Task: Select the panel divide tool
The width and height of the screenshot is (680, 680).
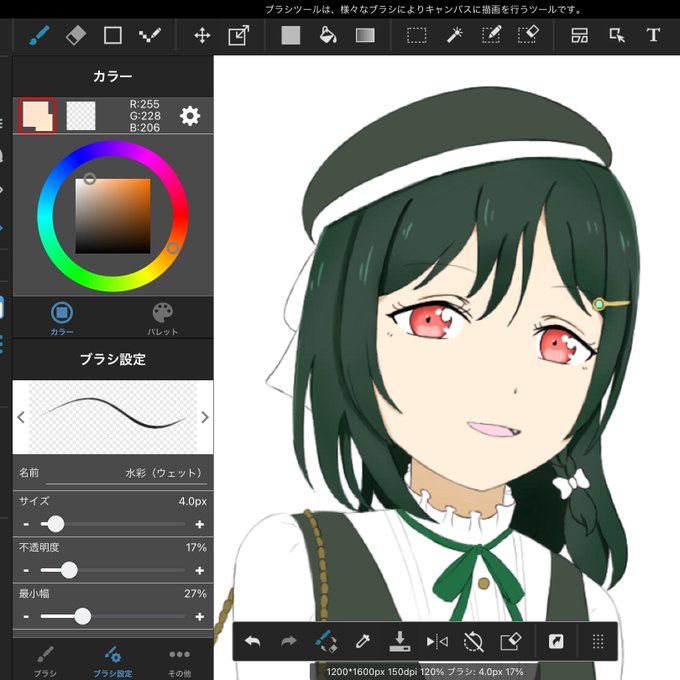Action: (x=579, y=35)
